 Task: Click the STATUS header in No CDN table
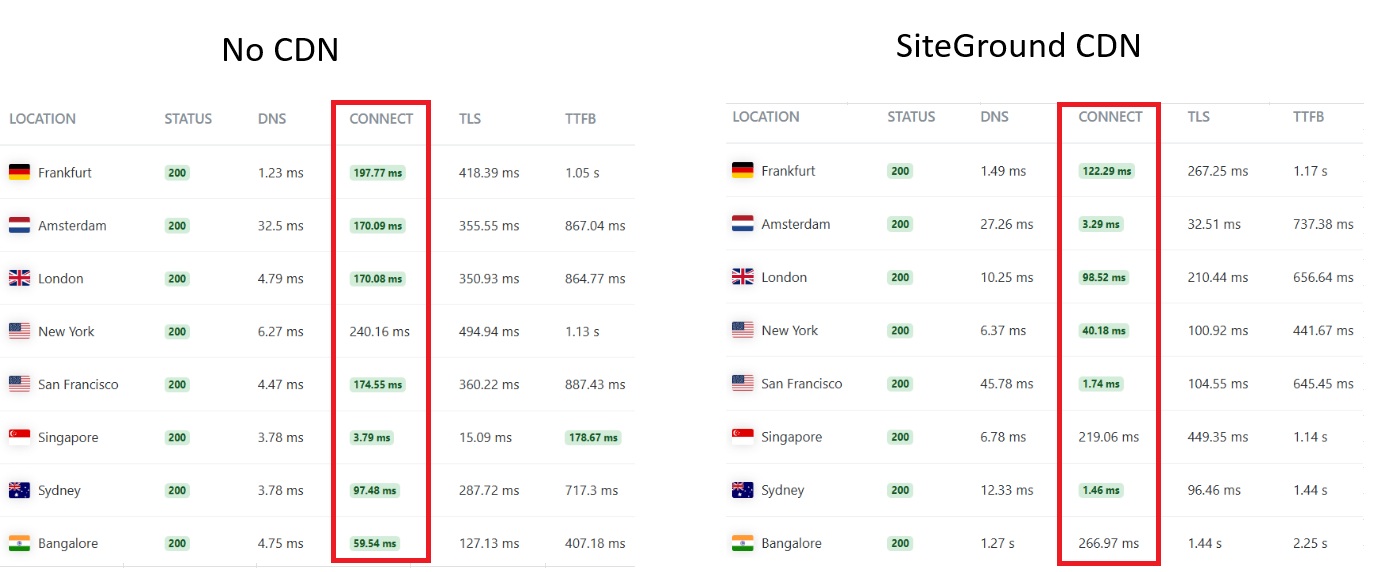tap(188, 119)
